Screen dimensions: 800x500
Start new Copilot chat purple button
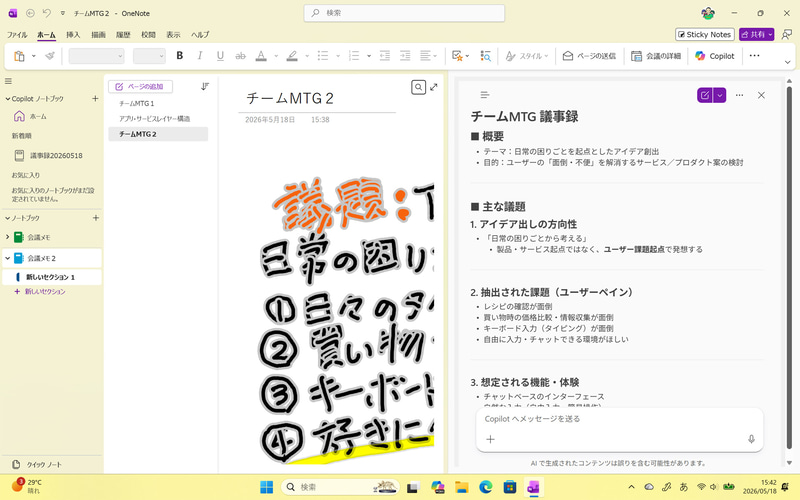[x=705, y=95]
